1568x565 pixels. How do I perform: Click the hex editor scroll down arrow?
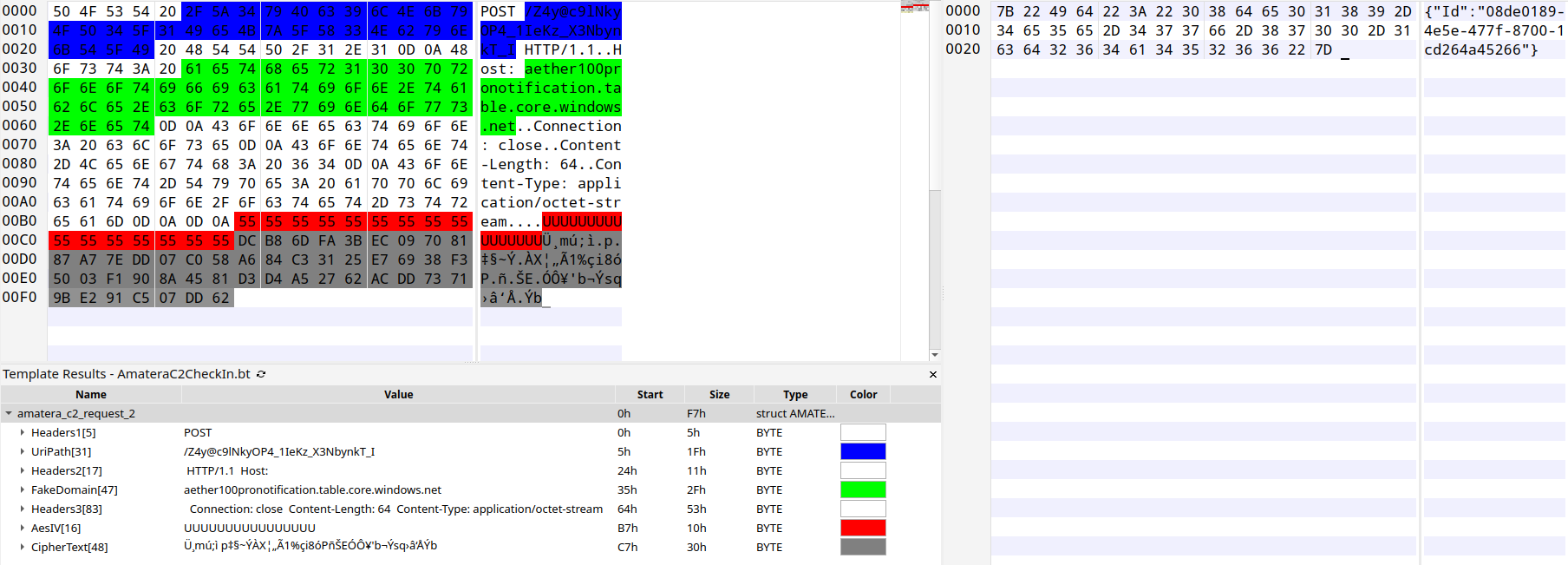935,355
